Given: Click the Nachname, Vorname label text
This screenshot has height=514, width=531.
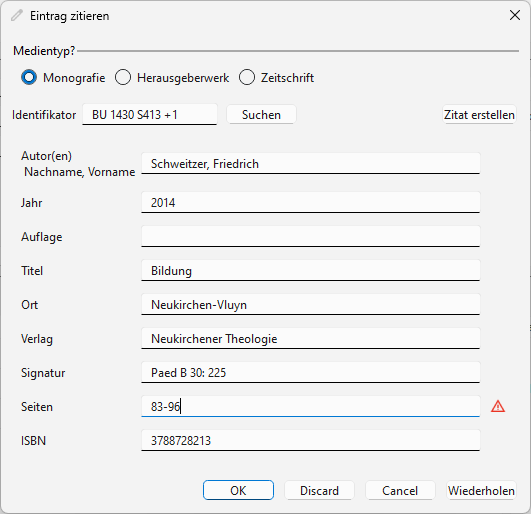Looking at the screenshot, I should pyautogui.click(x=80, y=172).
